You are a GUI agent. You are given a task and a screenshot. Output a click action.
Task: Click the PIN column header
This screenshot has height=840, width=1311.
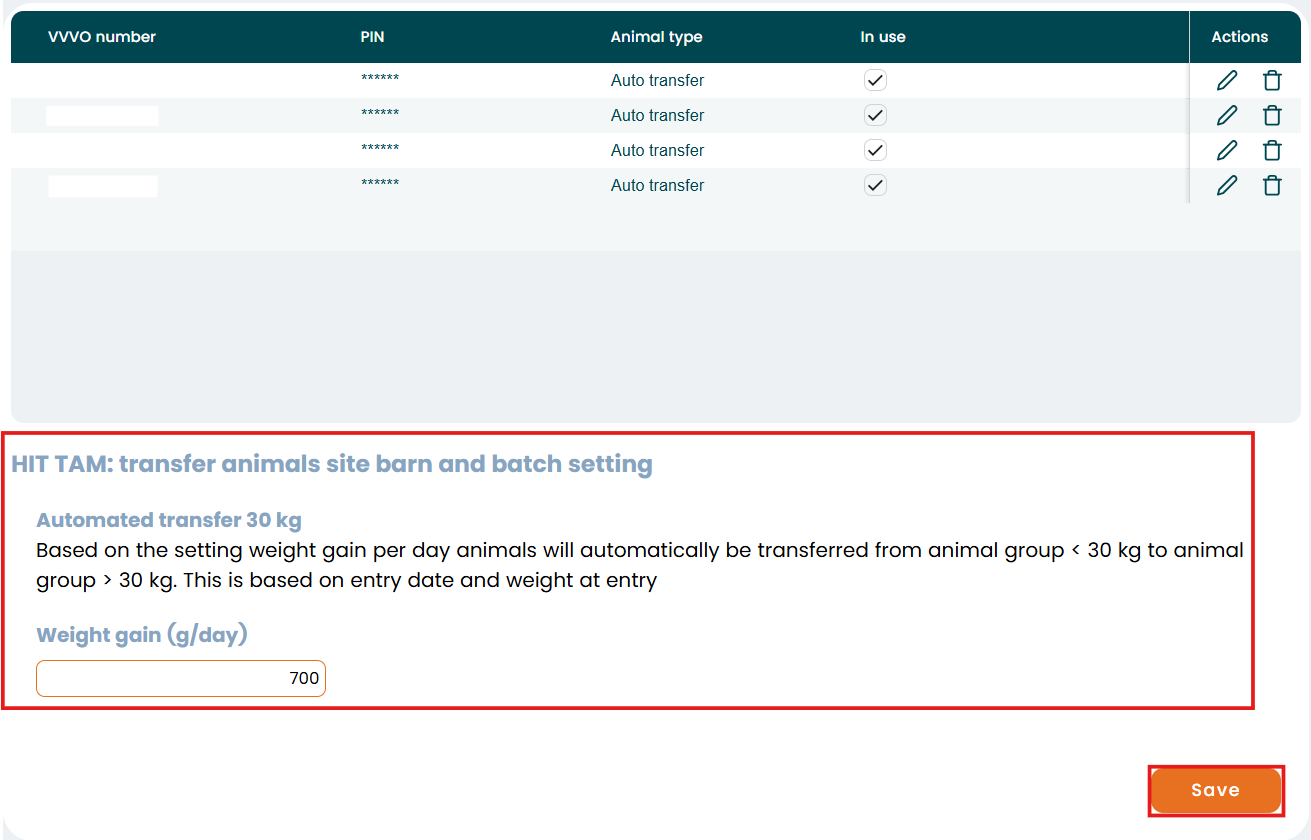click(x=372, y=37)
